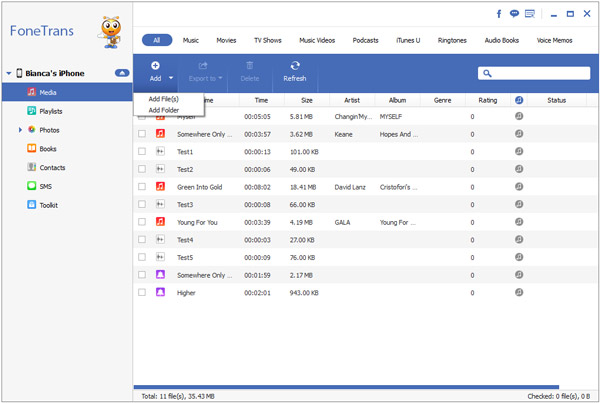Open the Add dropdown arrow
The width and height of the screenshot is (600, 403).
[171, 78]
